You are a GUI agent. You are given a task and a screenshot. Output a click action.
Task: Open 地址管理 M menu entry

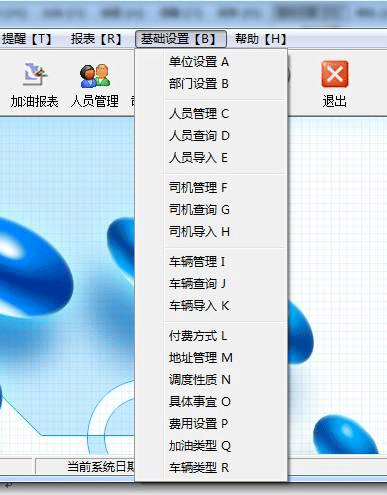211,358
